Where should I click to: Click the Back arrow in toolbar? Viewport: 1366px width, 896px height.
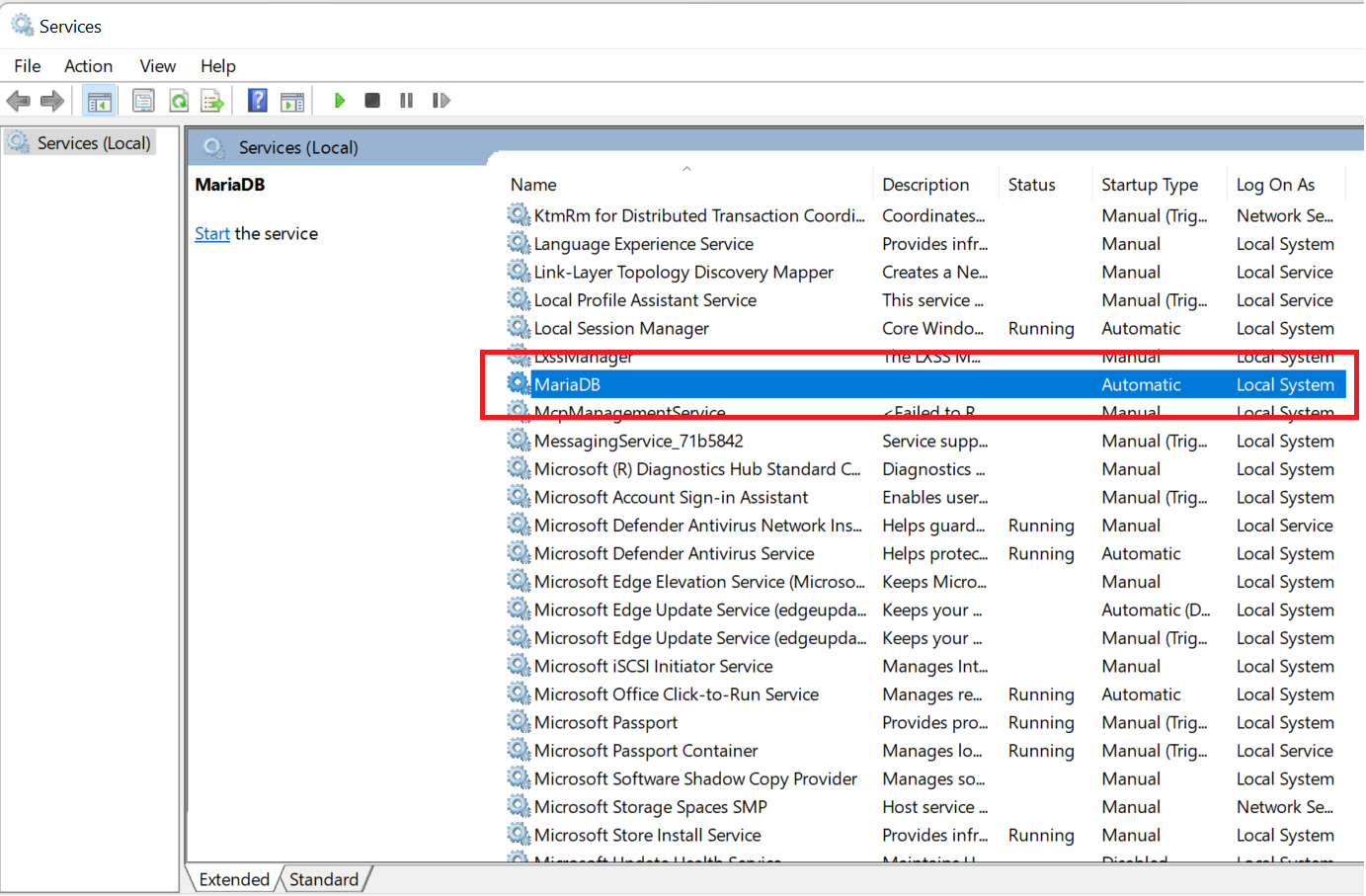tap(19, 101)
